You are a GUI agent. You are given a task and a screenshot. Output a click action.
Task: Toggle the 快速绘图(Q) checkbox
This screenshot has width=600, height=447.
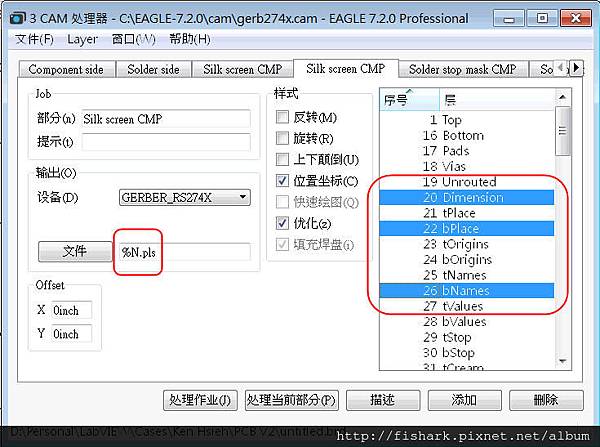coord(282,202)
